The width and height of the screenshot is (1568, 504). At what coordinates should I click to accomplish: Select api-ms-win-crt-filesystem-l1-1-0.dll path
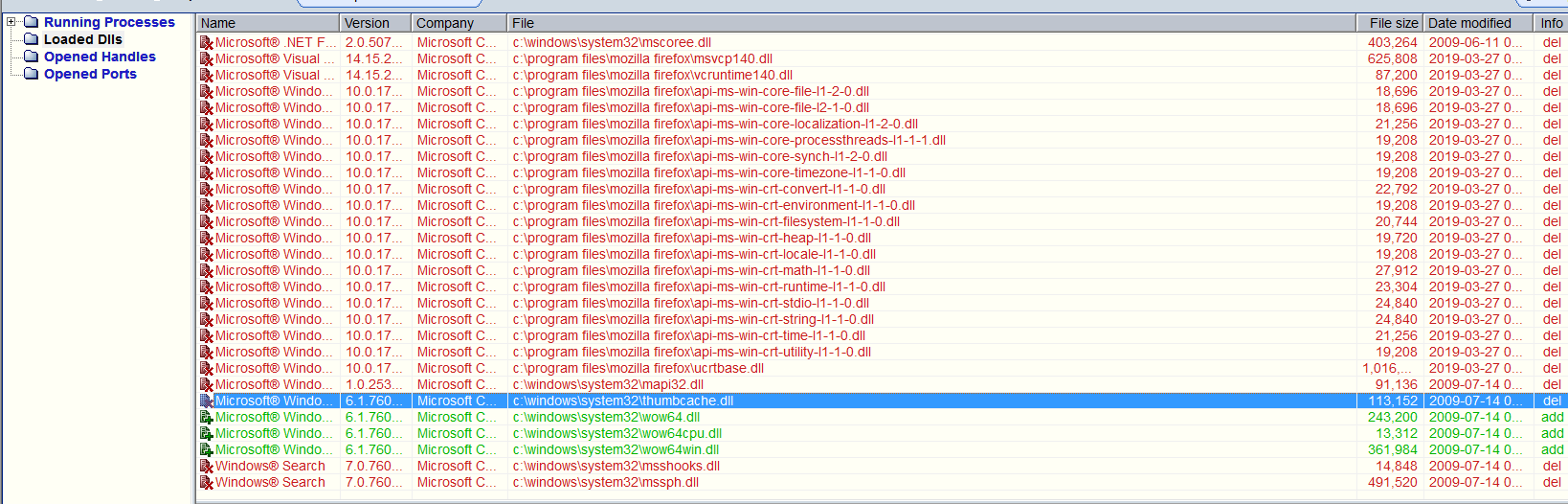click(x=706, y=221)
